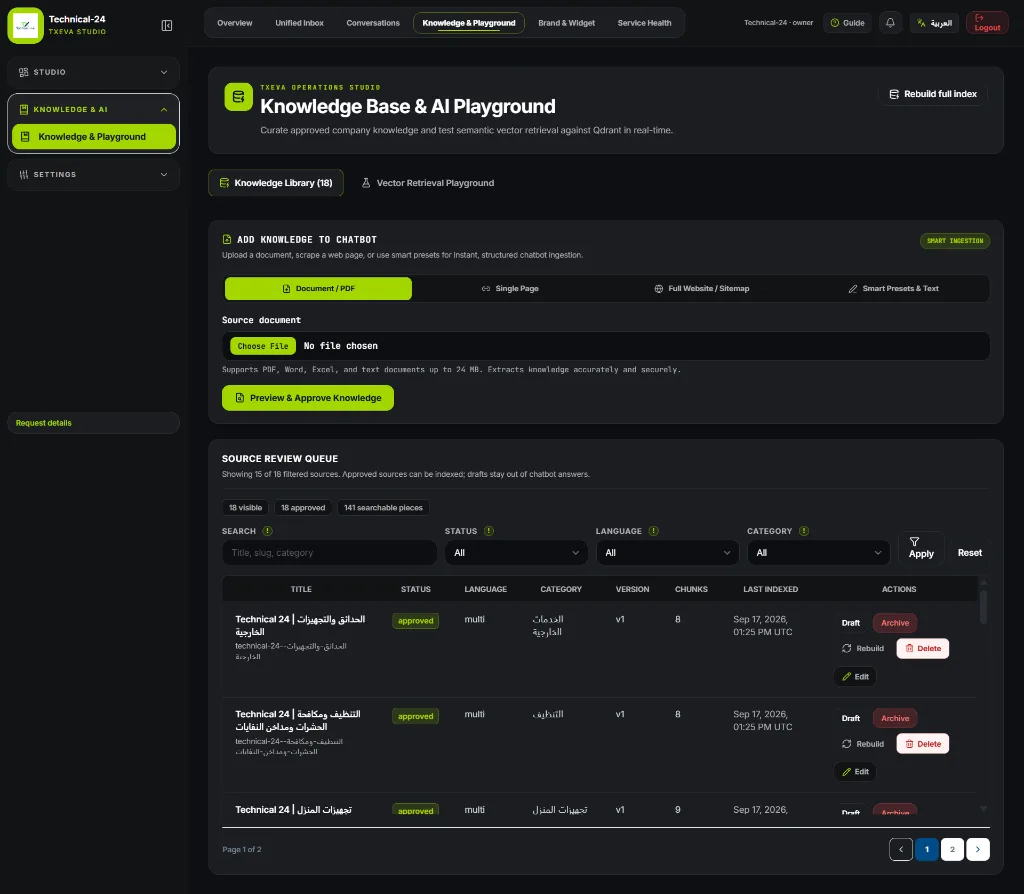Open the Service Health tab
Viewport: 1024px width, 894px height.
click(x=644, y=23)
